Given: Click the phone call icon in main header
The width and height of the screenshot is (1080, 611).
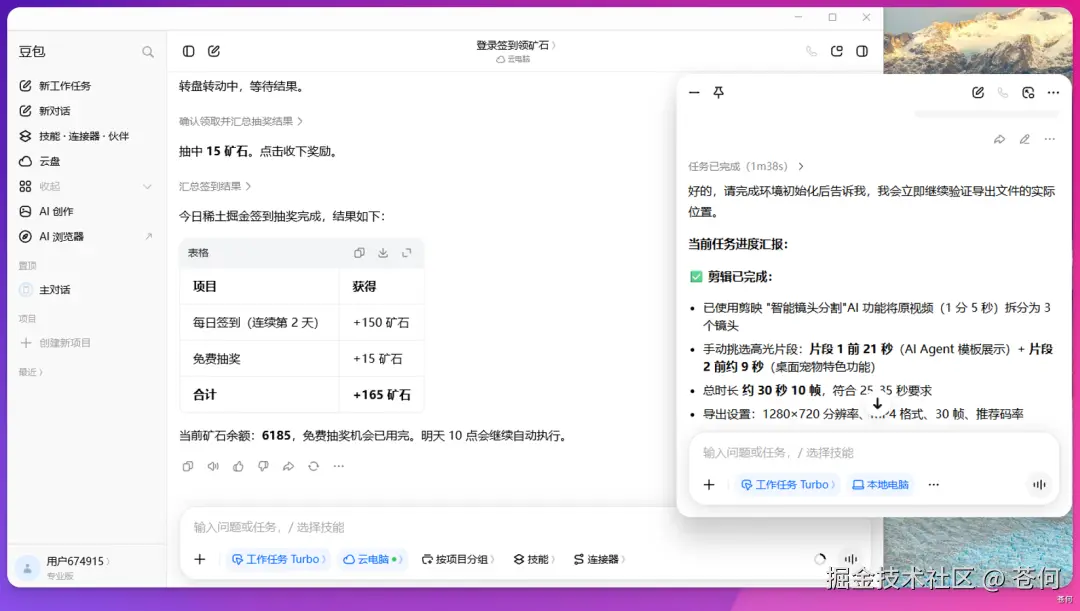Looking at the screenshot, I should pos(811,51).
